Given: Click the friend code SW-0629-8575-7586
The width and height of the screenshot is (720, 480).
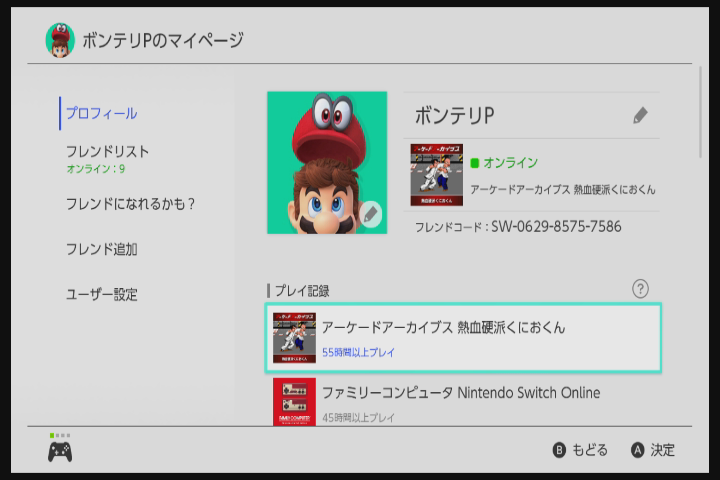Looking at the screenshot, I should (556, 226).
